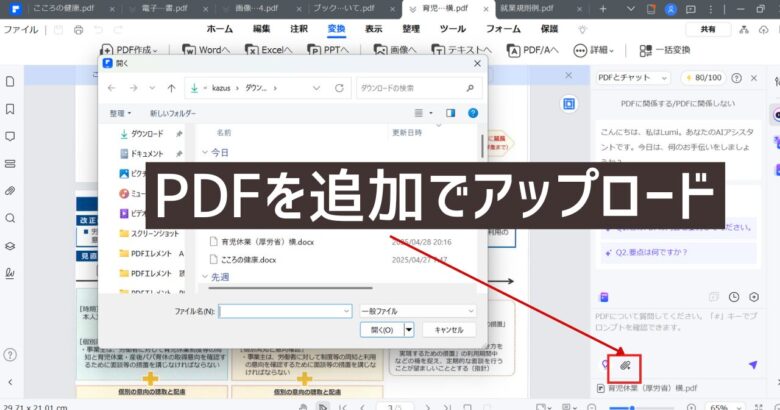Switch to the こころの健康.pdf tab
Image resolution: width=780 pixels, height=410 pixels.
click(64, 8)
